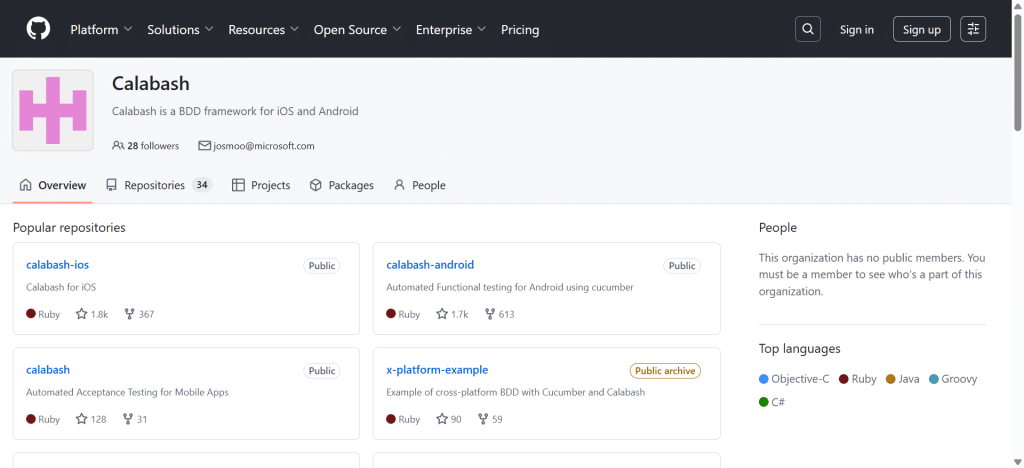Click the Packages cube icon
The height and width of the screenshot is (468, 1024).
pos(315,185)
